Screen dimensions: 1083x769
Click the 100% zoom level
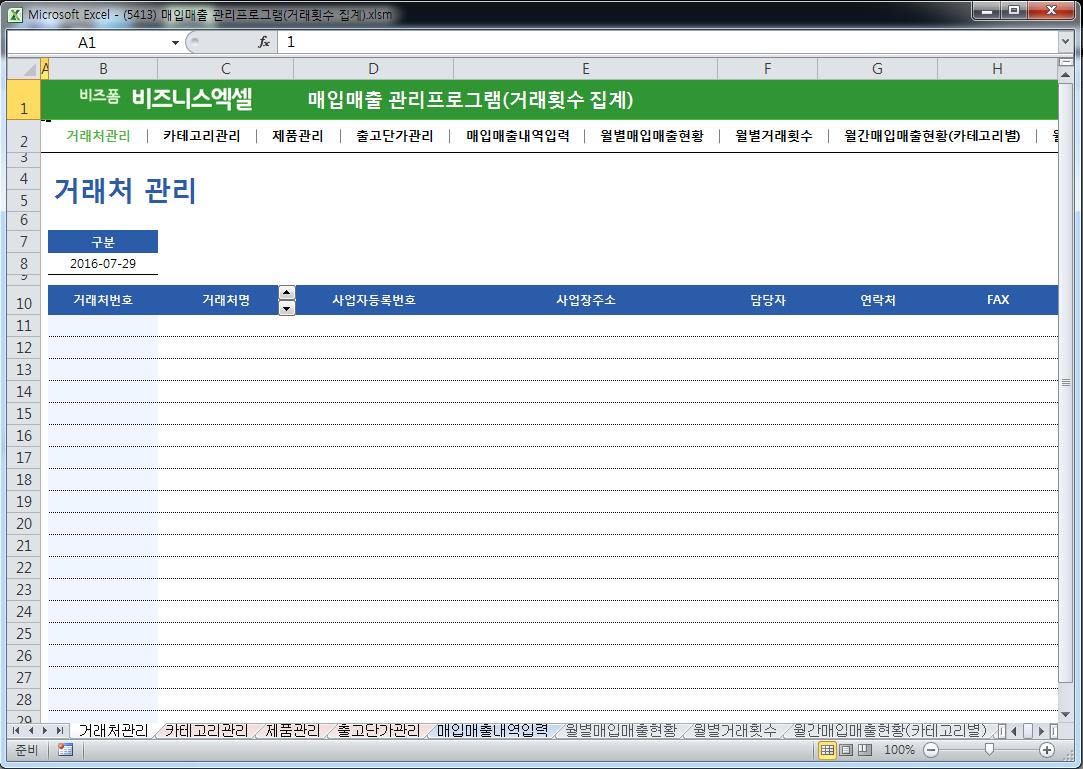899,750
